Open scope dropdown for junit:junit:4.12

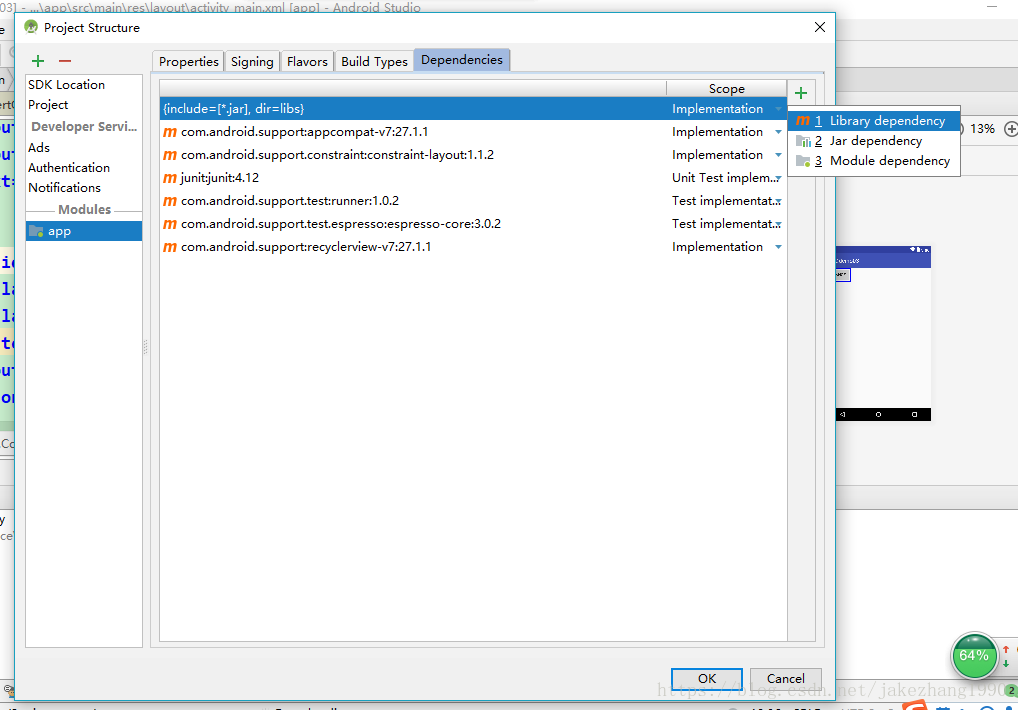(x=778, y=178)
